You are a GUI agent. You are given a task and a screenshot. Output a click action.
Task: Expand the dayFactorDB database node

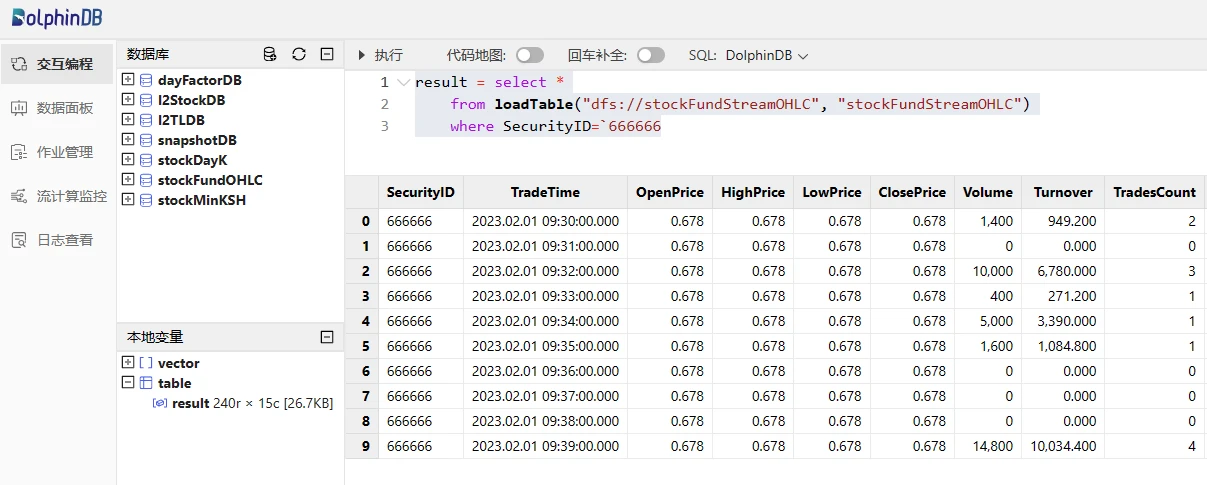(x=128, y=79)
